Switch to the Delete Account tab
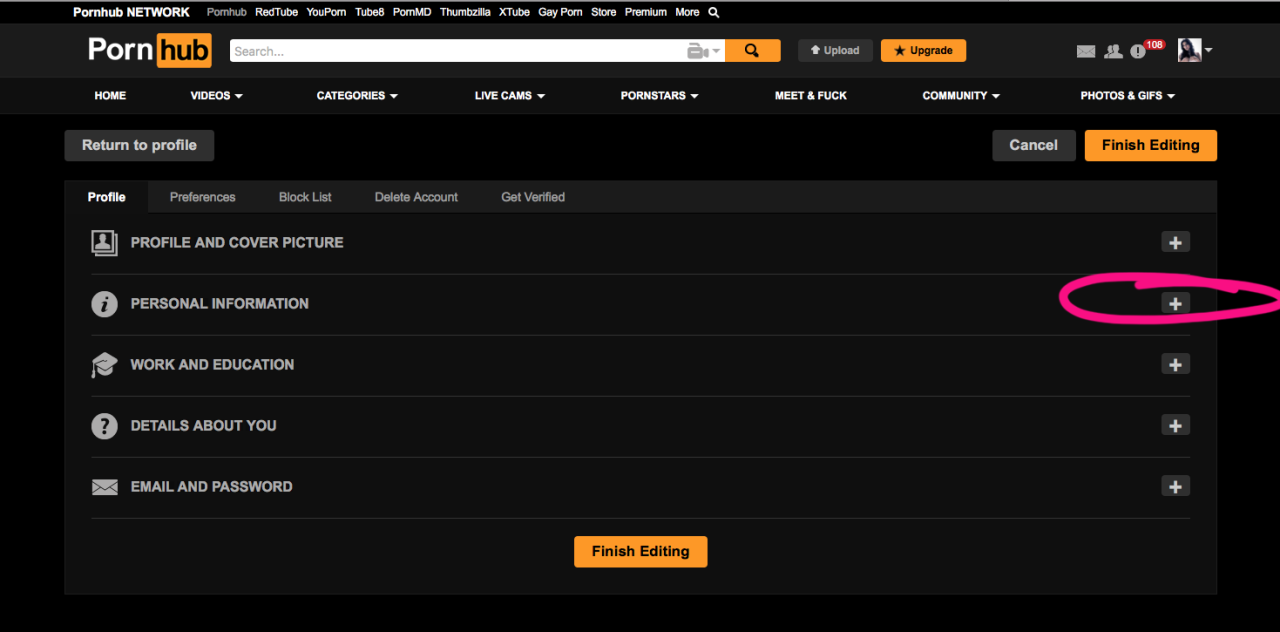 coord(416,197)
